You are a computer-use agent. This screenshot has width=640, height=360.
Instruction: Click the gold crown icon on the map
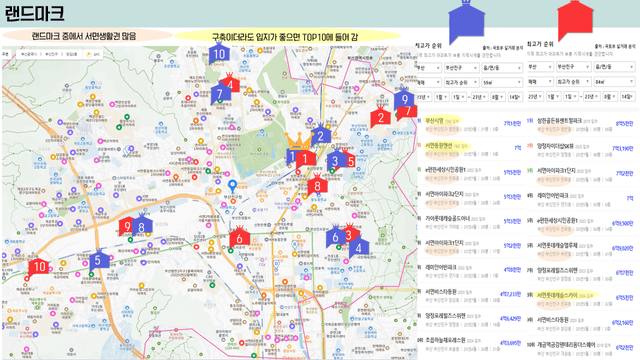tap(299, 141)
